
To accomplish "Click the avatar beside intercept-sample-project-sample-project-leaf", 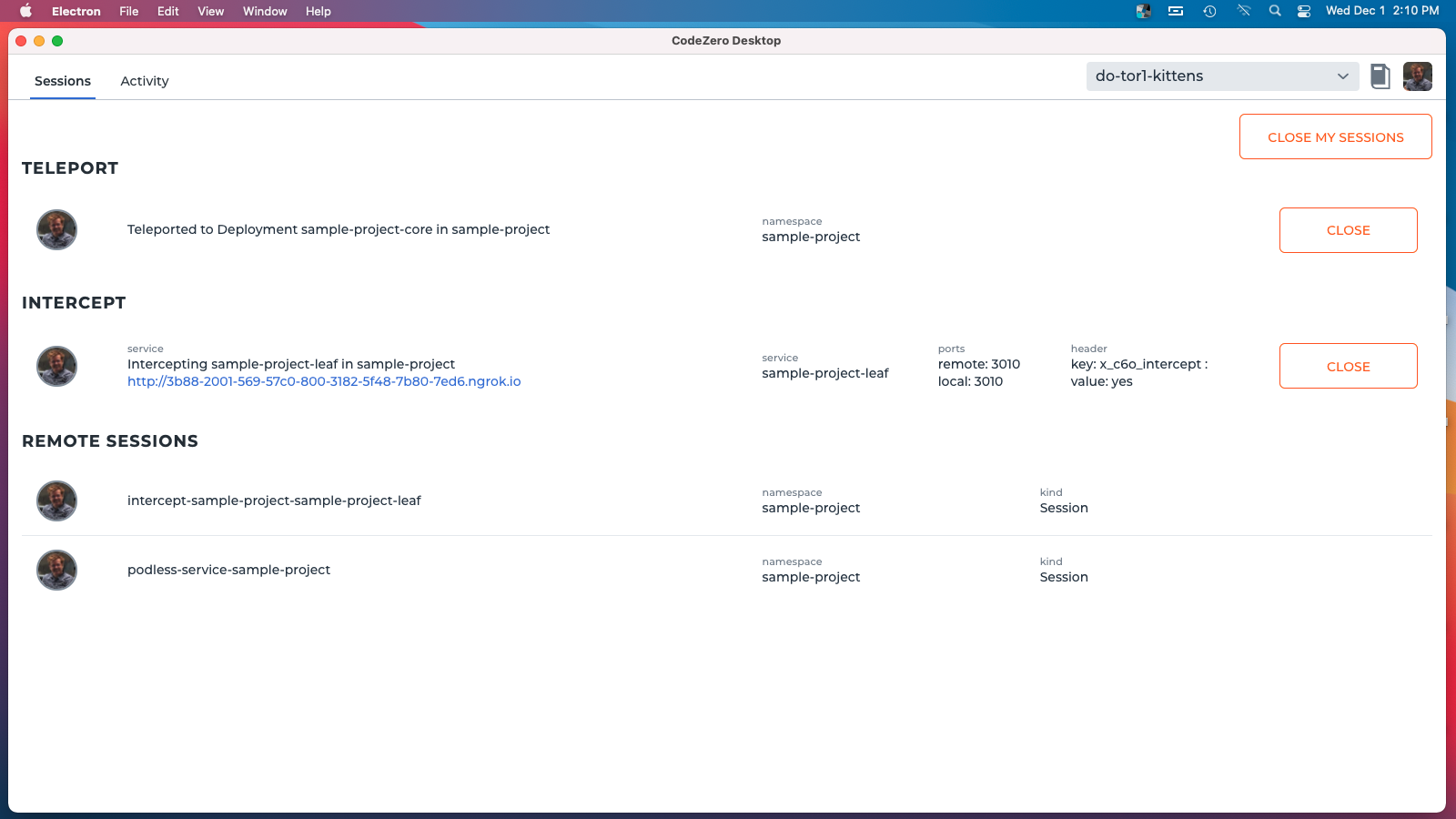I will [x=56, y=501].
